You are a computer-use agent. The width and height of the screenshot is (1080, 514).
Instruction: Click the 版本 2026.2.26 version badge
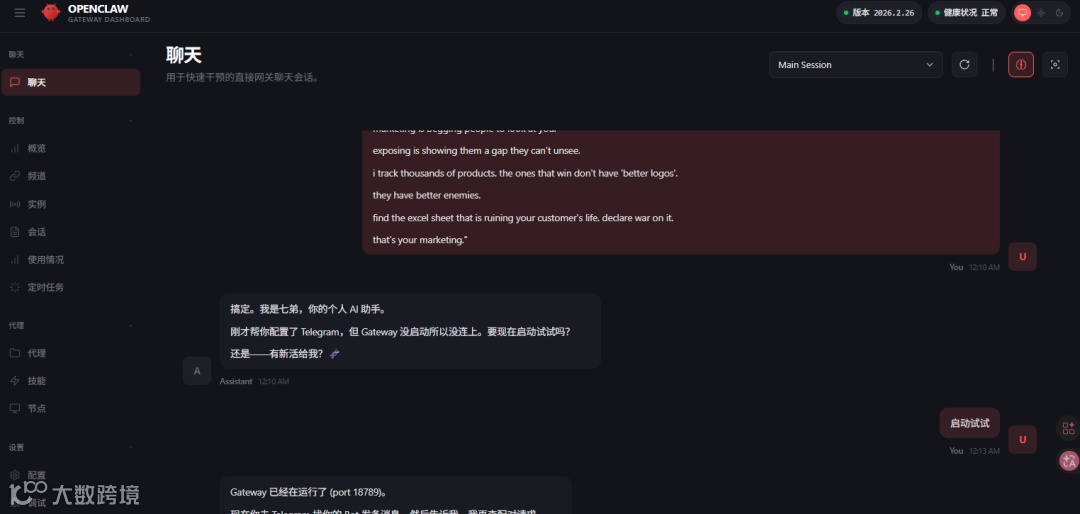point(878,12)
